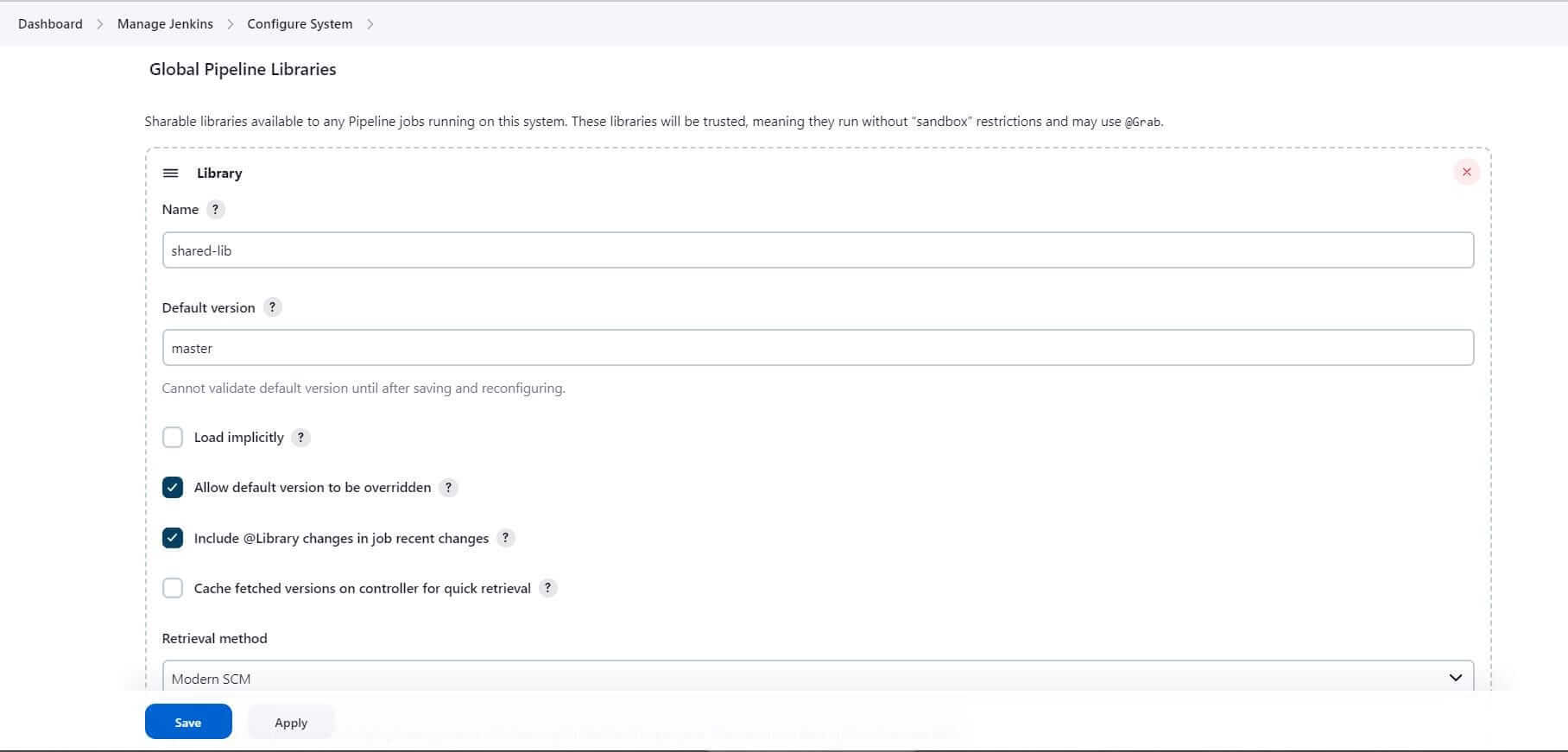Navigate to Dashboard breadcrumb
Image resolution: width=1568 pixels, height=752 pixels.
click(x=50, y=24)
